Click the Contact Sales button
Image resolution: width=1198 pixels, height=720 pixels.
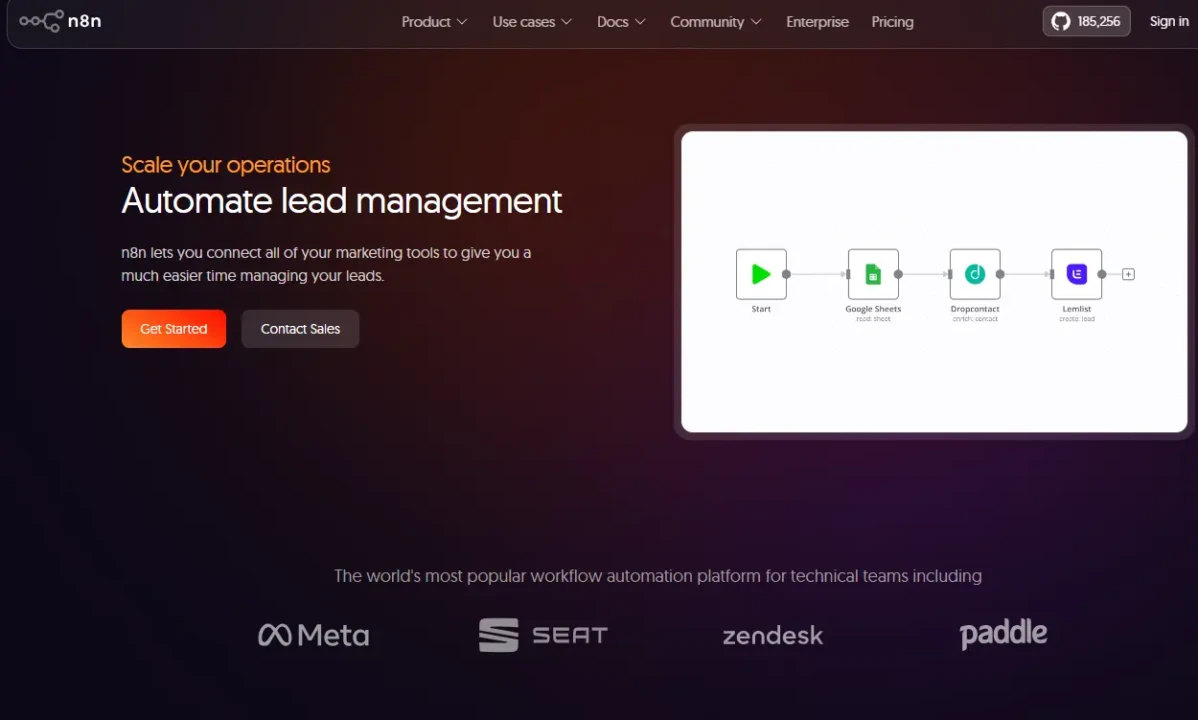(300, 329)
